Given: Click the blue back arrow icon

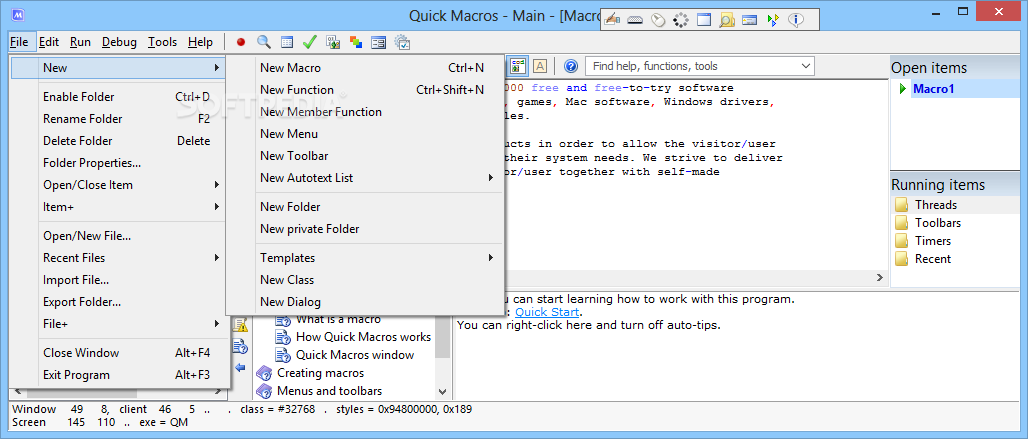Looking at the screenshot, I should coord(240,367).
